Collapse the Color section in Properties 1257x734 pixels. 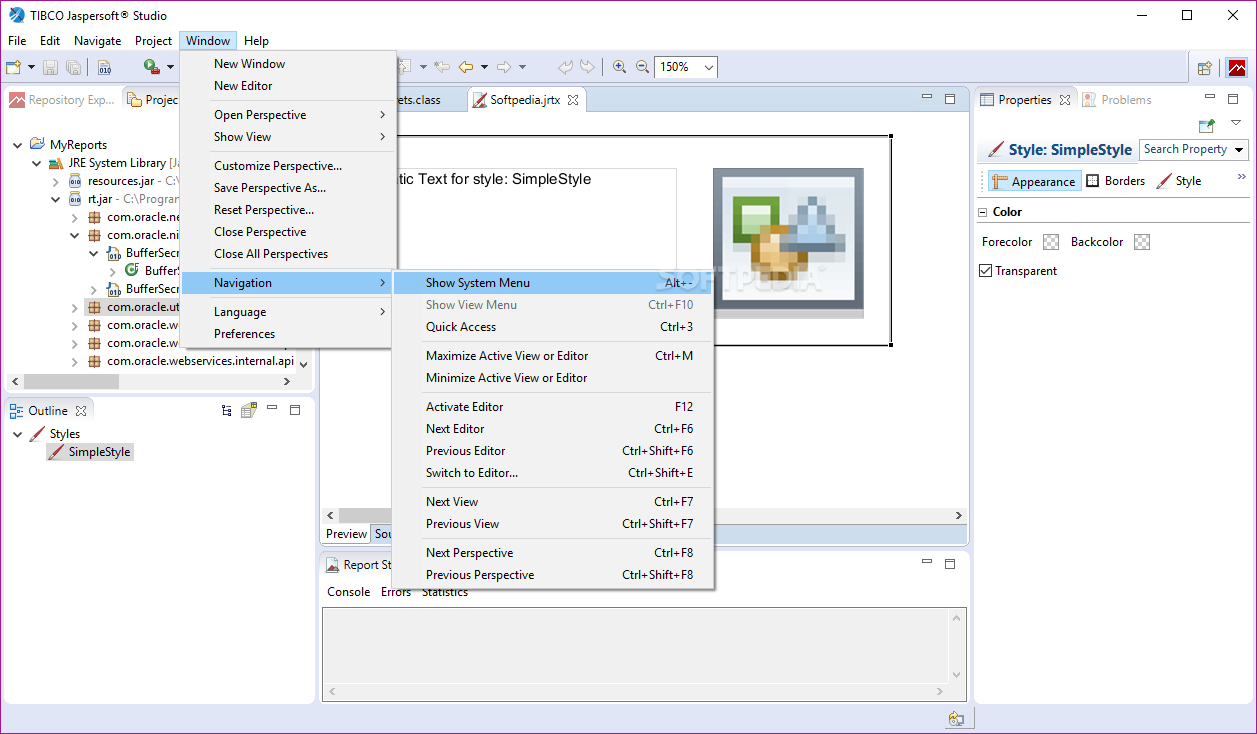pos(982,212)
